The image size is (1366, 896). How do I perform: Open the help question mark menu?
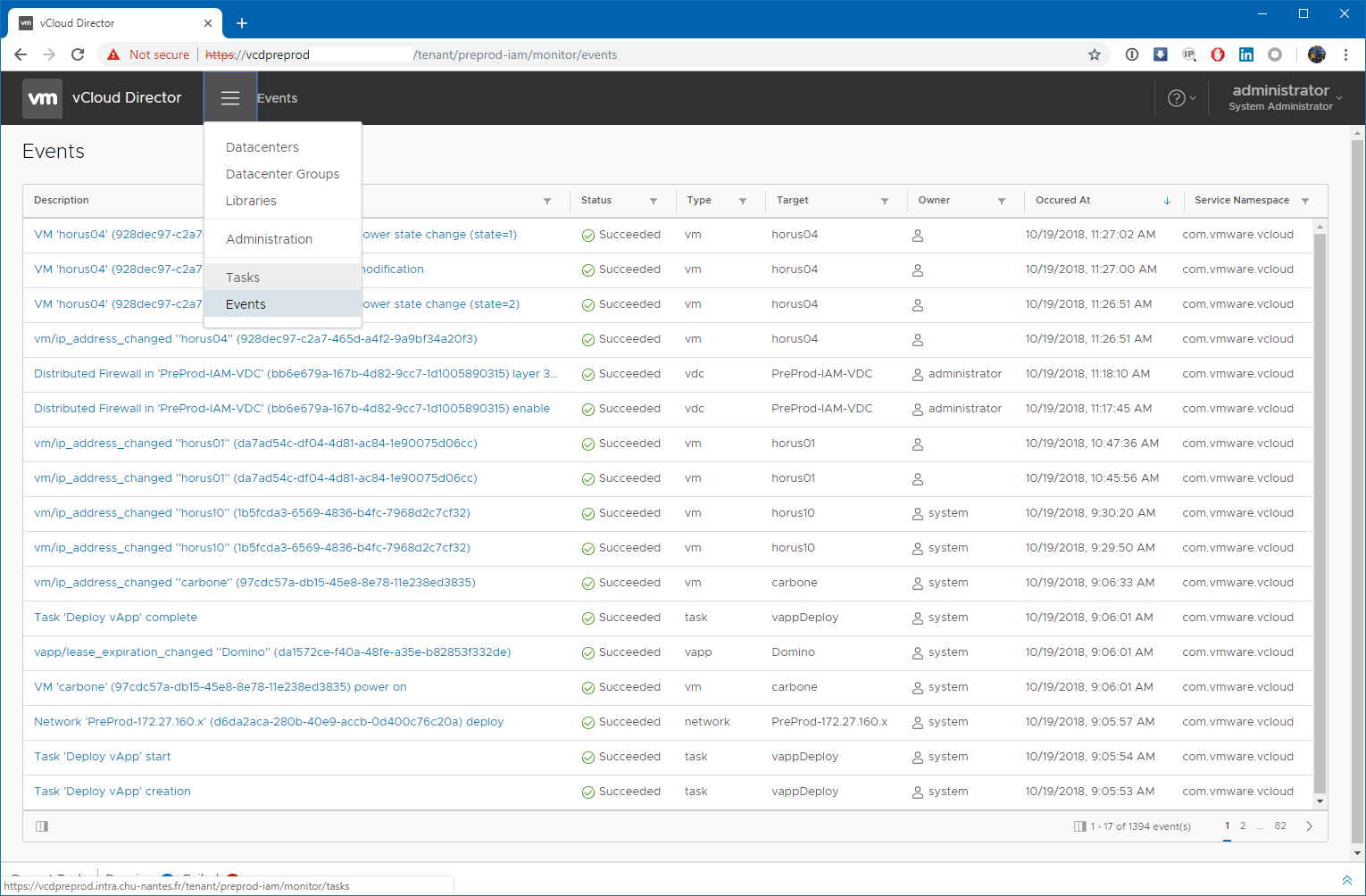[1177, 98]
